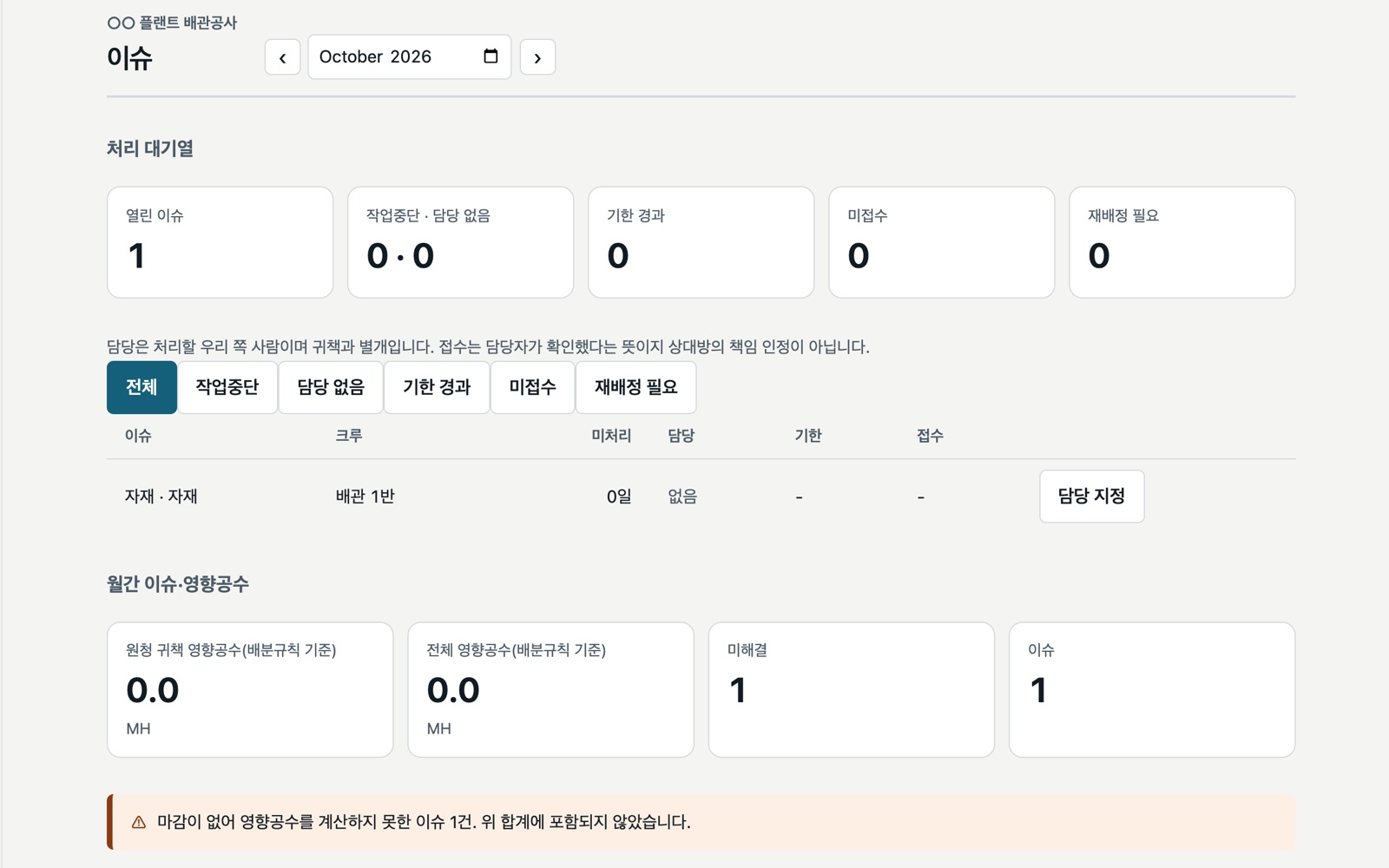Go to next month with right chevron

click(537, 57)
